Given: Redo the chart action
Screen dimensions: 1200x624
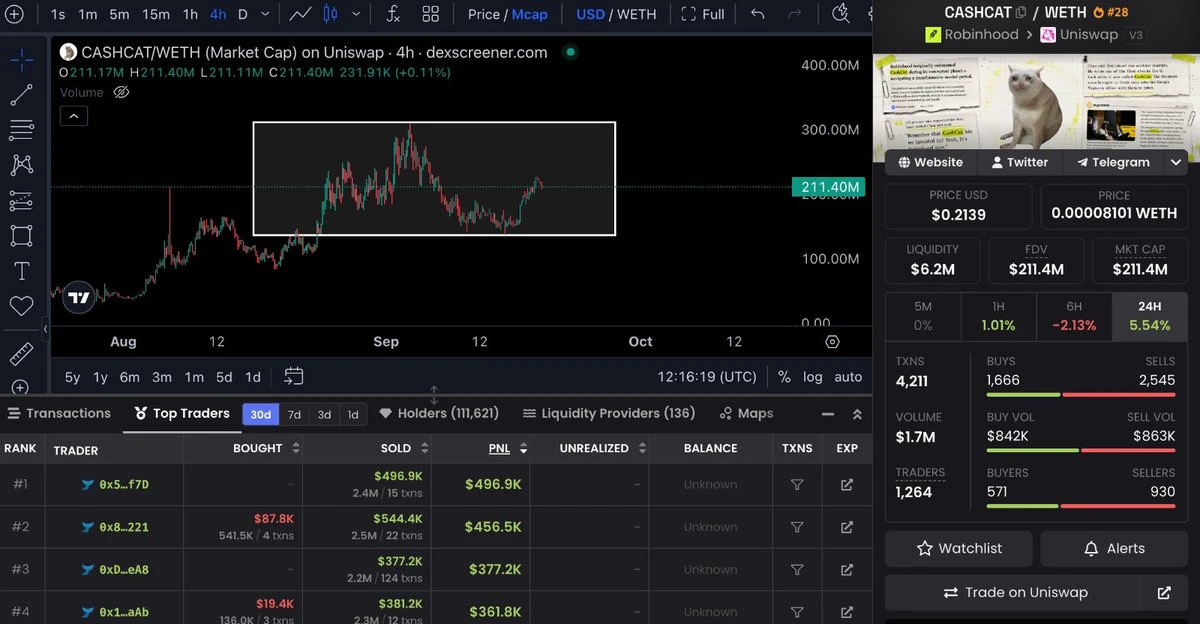Looking at the screenshot, I should [x=794, y=14].
